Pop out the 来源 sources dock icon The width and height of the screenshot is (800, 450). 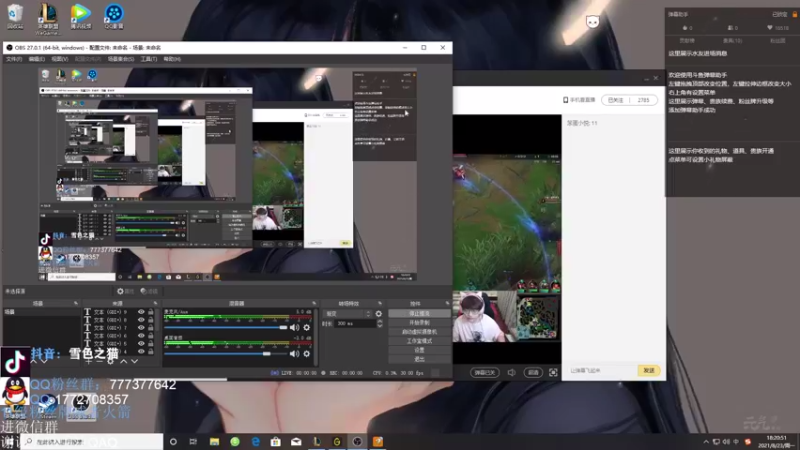(155, 304)
